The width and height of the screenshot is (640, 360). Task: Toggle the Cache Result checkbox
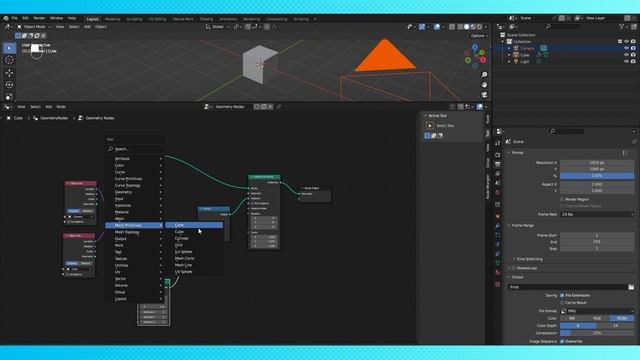coord(562,302)
